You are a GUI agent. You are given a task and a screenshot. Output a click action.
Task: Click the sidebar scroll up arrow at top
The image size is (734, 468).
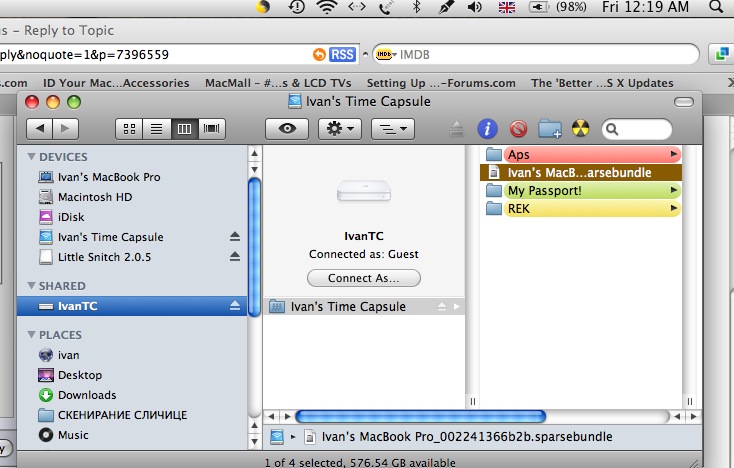(x=254, y=153)
